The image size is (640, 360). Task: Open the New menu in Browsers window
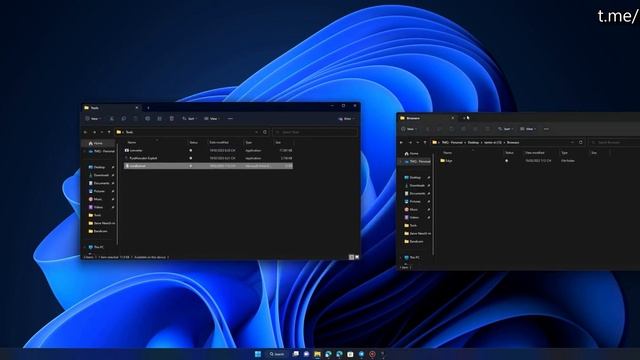click(x=409, y=129)
